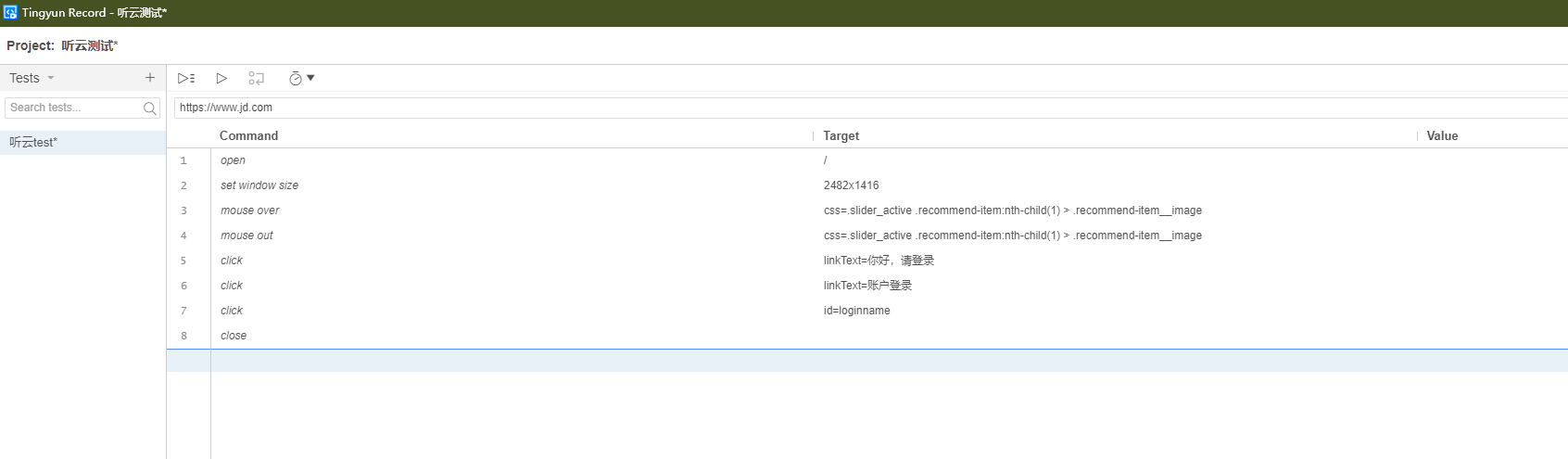Select the 'open' command row

(x=233, y=160)
